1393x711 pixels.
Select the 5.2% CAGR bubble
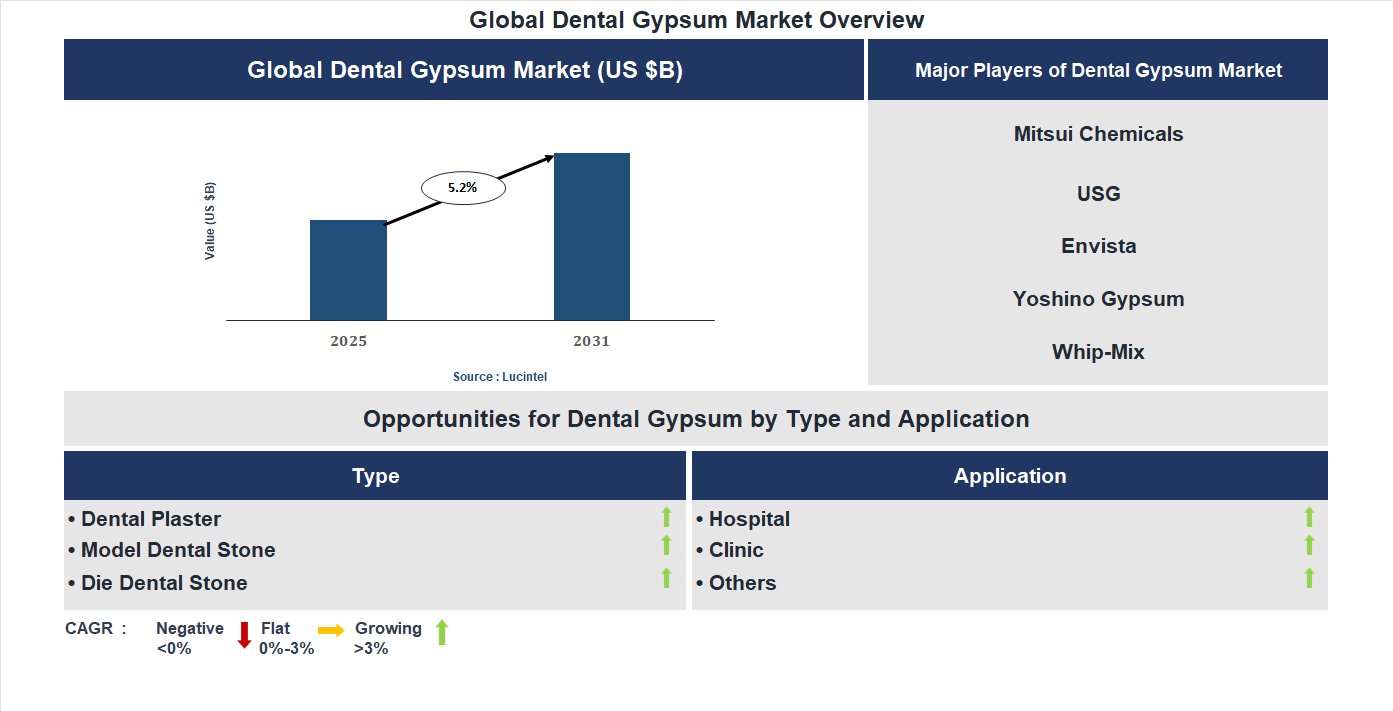point(463,186)
